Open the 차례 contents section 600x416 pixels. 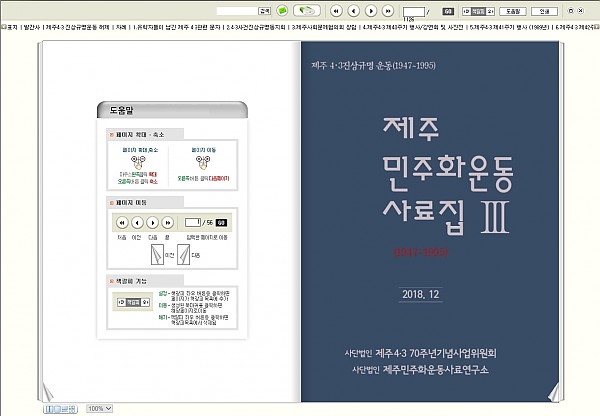pyautogui.click(x=121, y=28)
